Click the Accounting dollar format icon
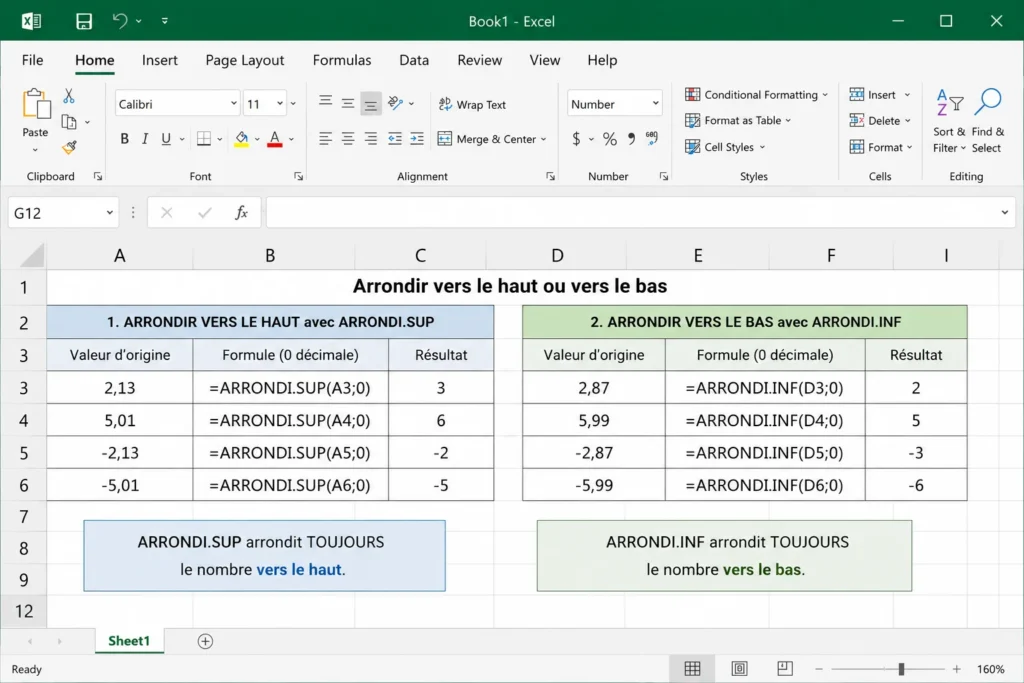Screen dimensions: 1024x683 coord(576,138)
